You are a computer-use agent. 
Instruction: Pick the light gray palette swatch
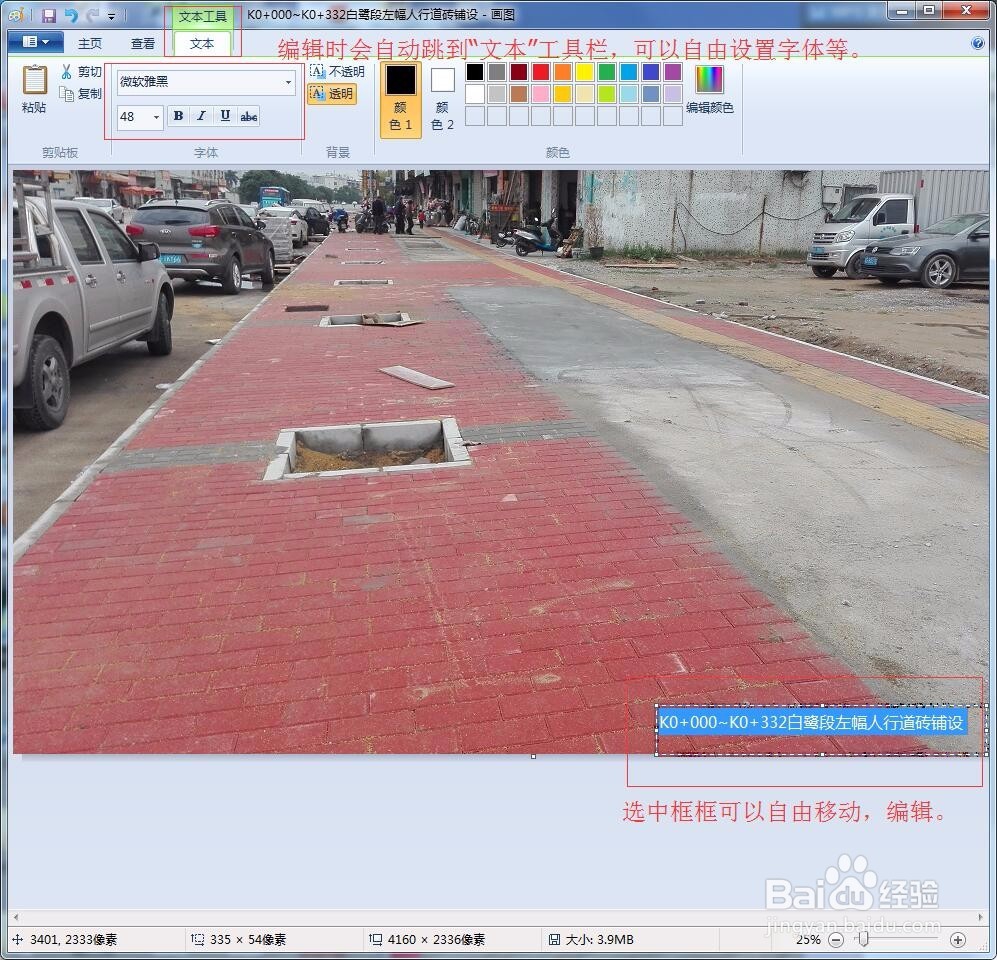coord(497,94)
